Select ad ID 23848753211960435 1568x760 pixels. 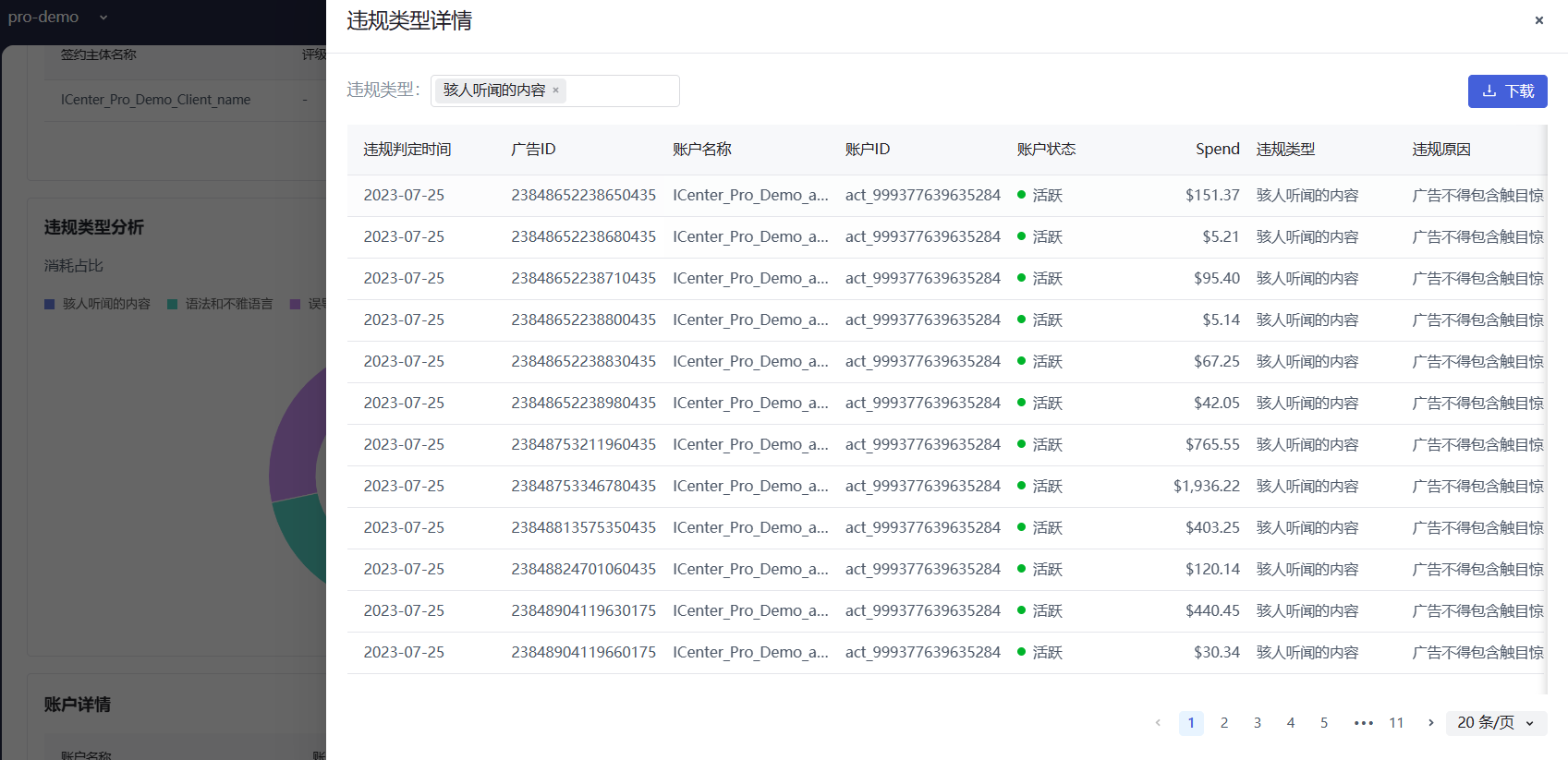tap(583, 445)
